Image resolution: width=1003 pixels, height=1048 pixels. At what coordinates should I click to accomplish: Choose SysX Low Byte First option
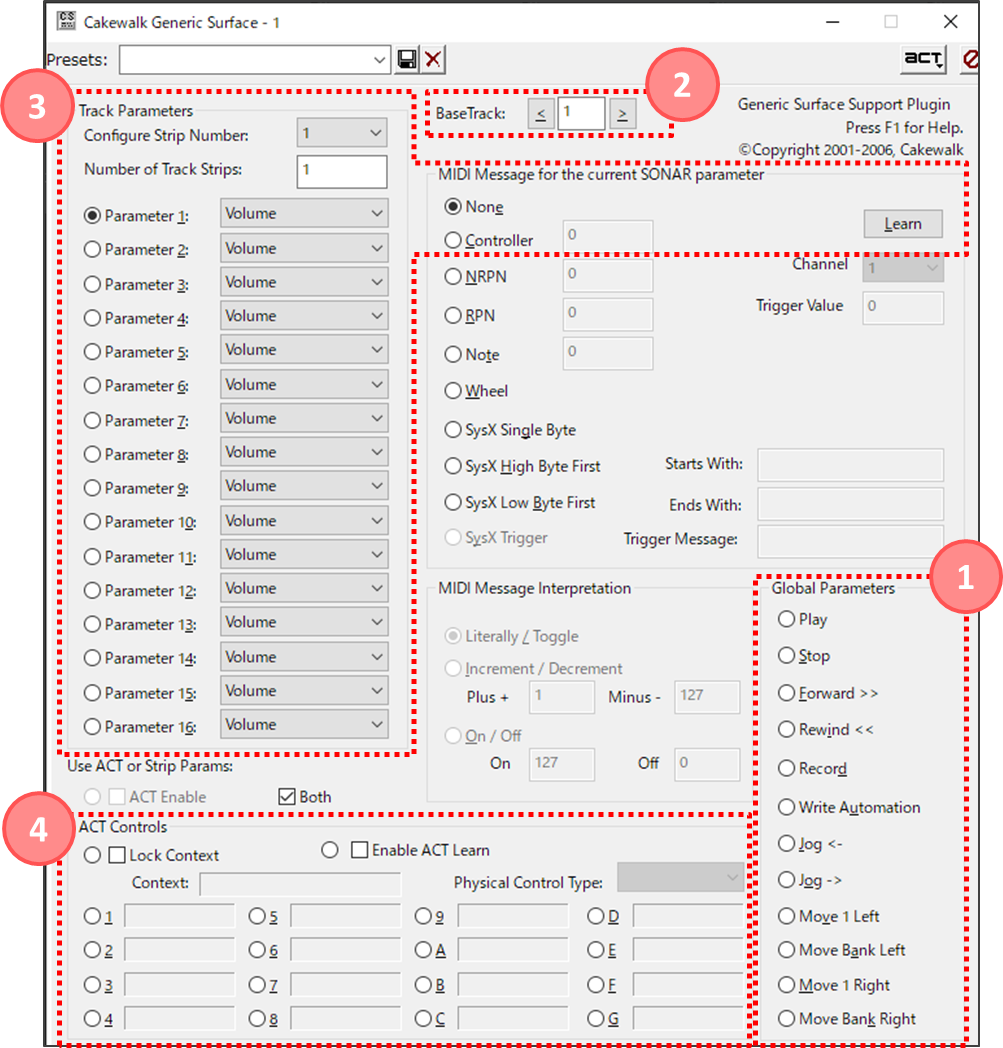point(453,503)
